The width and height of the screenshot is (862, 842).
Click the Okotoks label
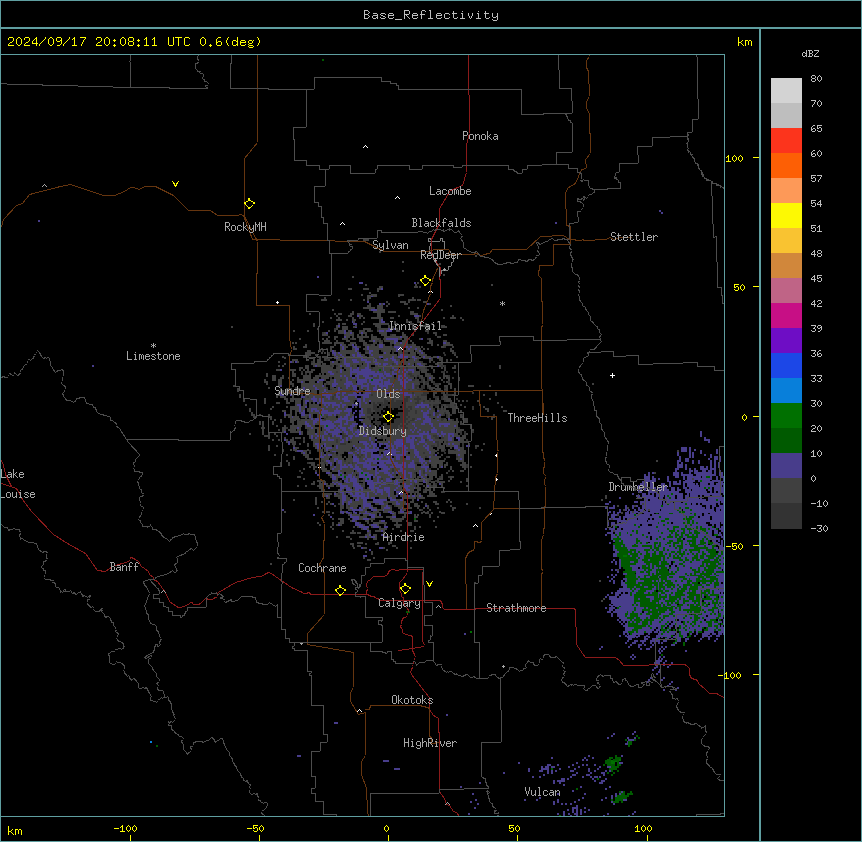412,700
